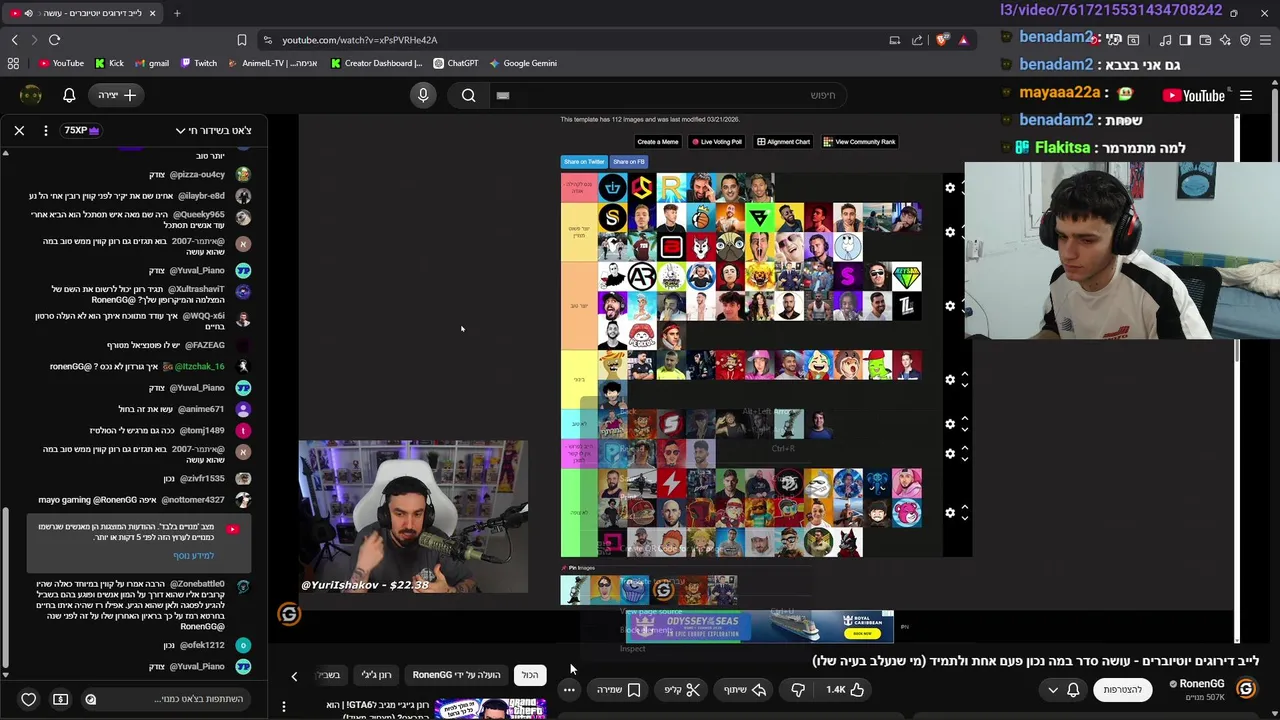Viewport: 1280px width, 720px height.
Task: Select the 'הועלה על ידי RonenGG' chip
Action: click(x=457, y=675)
